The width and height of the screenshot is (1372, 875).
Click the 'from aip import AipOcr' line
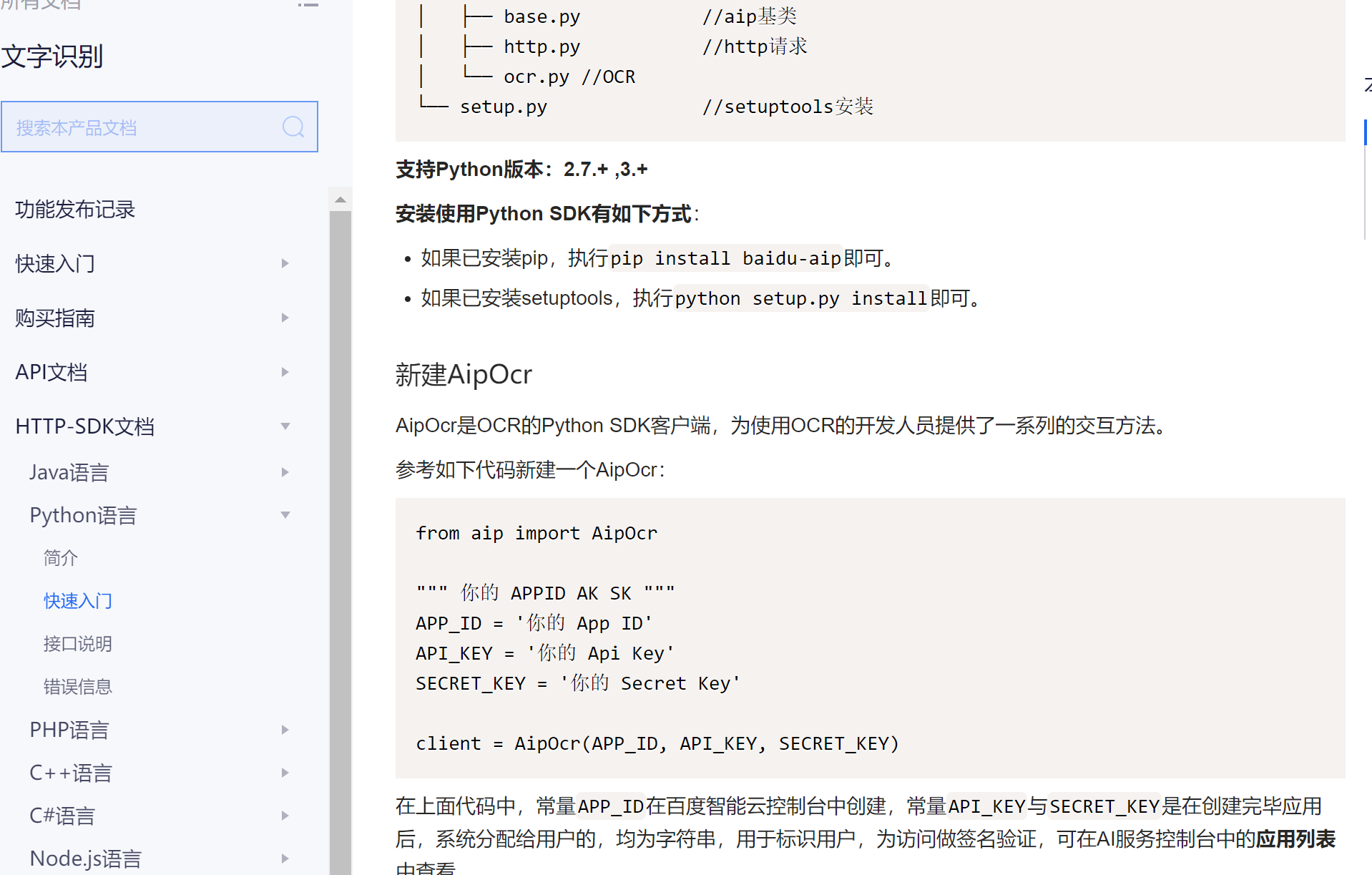[536, 533]
